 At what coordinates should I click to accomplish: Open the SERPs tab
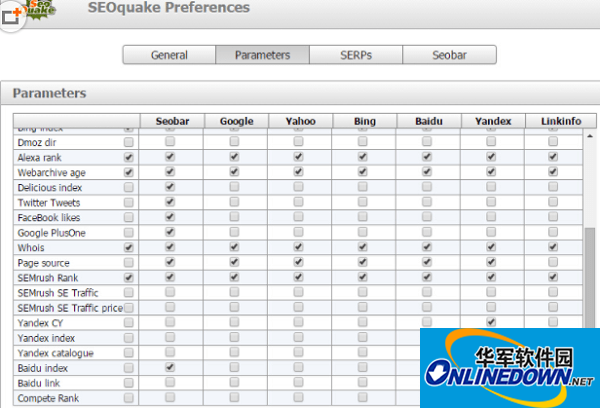356,55
